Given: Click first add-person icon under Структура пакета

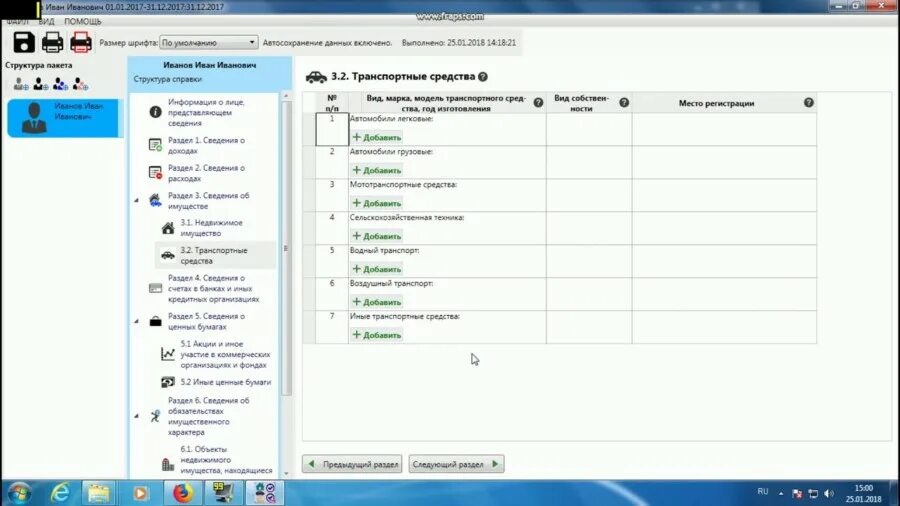Looking at the screenshot, I should pyautogui.click(x=21, y=84).
